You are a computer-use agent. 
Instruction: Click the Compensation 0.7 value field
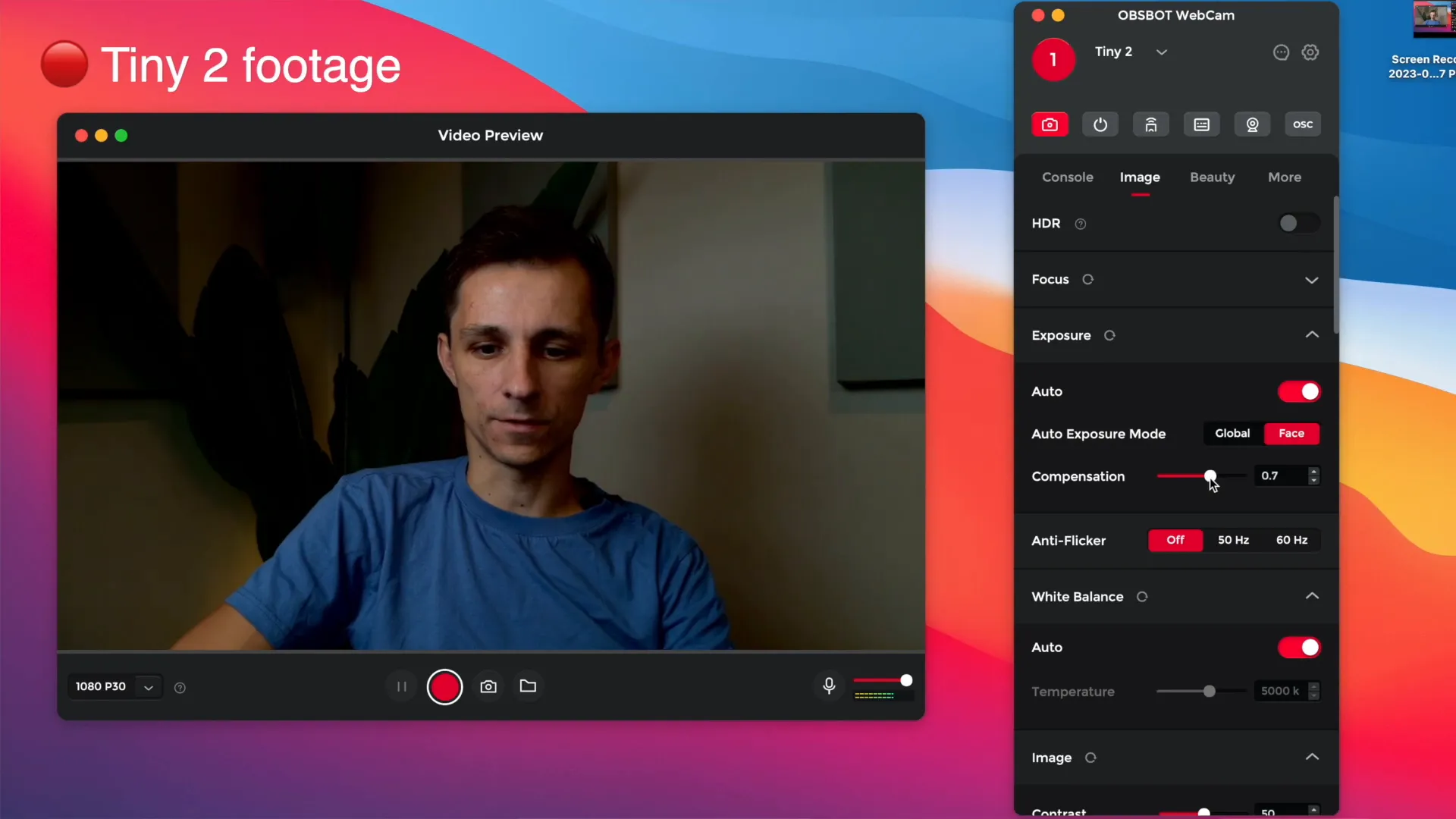point(1281,475)
